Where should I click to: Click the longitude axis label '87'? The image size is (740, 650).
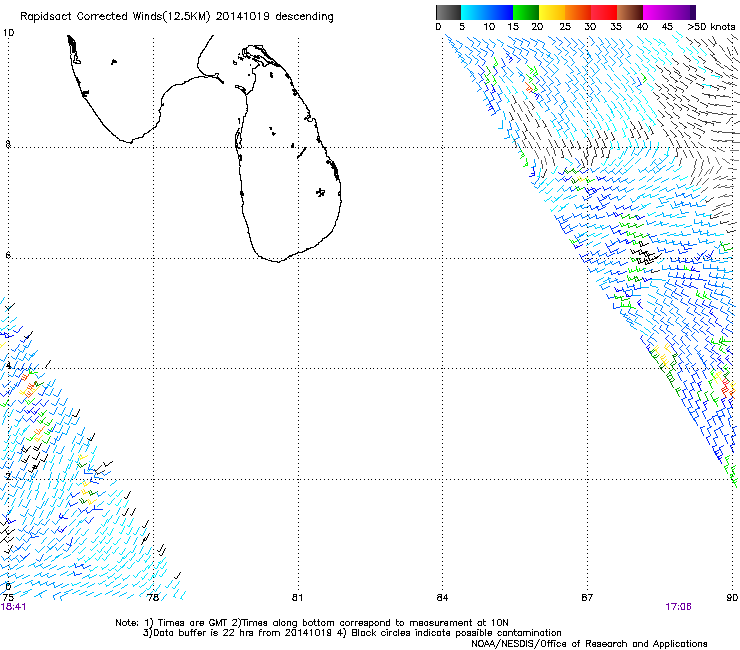coord(587,597)
